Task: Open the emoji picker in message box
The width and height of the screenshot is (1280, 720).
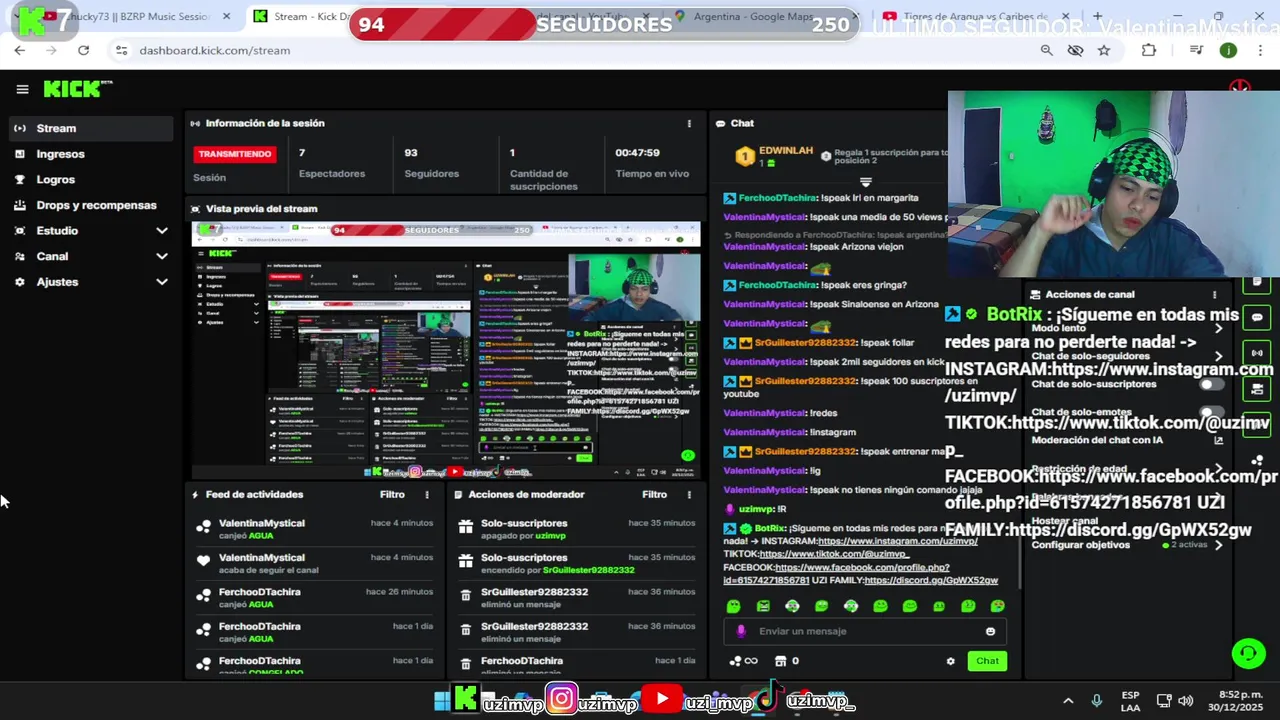Action: [x=991, y=631]
